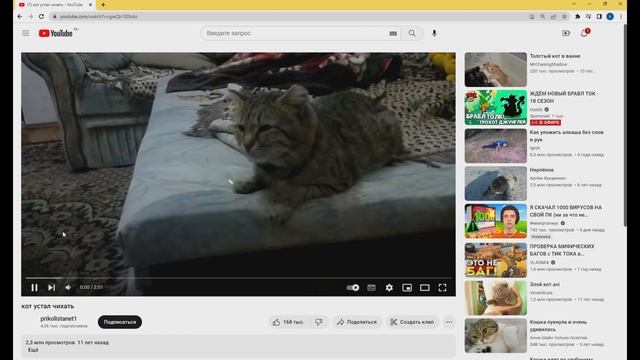Enable theater mode view
The width and height of the screenshot is (640, 360).
pos(424,287)
